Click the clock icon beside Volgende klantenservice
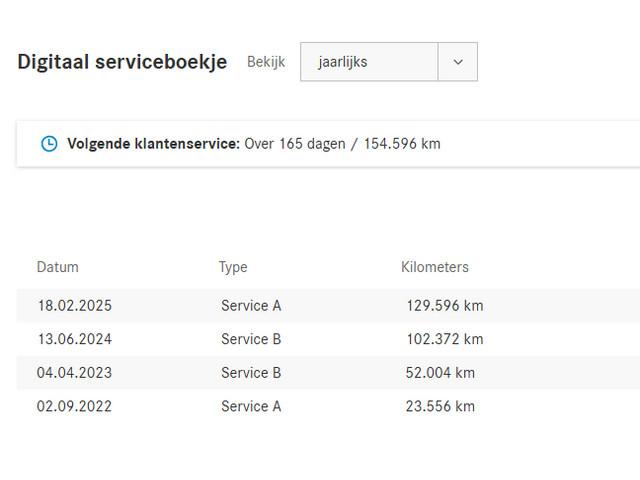The image size is (640, 480). pyautogui.click(x=49, y=144)
